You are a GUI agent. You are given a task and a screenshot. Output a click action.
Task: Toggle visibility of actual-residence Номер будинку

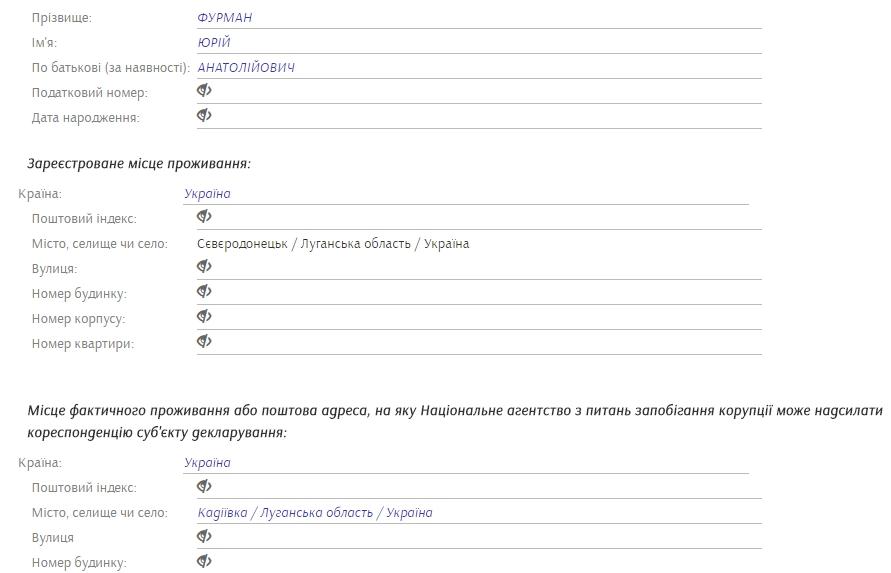[x=204, y=561]
